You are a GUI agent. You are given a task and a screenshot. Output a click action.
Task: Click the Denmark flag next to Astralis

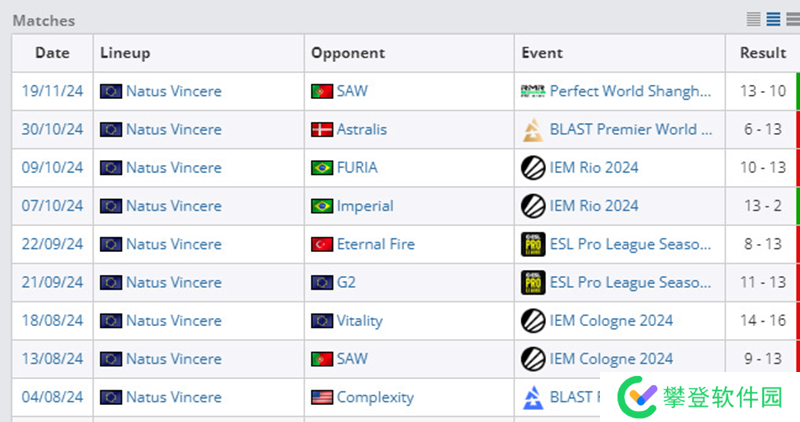[321, 129]
